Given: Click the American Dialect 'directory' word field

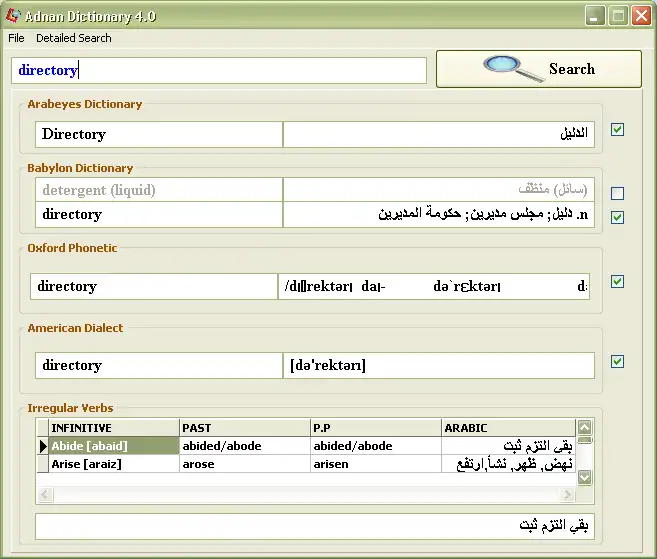Looking at the screenshot, I should (159, 365).
